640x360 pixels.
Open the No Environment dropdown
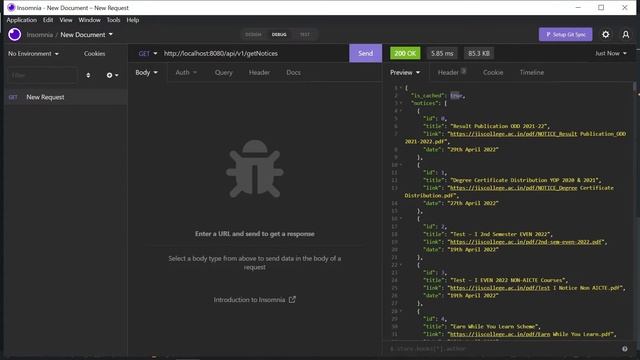[x=33, y=53]
